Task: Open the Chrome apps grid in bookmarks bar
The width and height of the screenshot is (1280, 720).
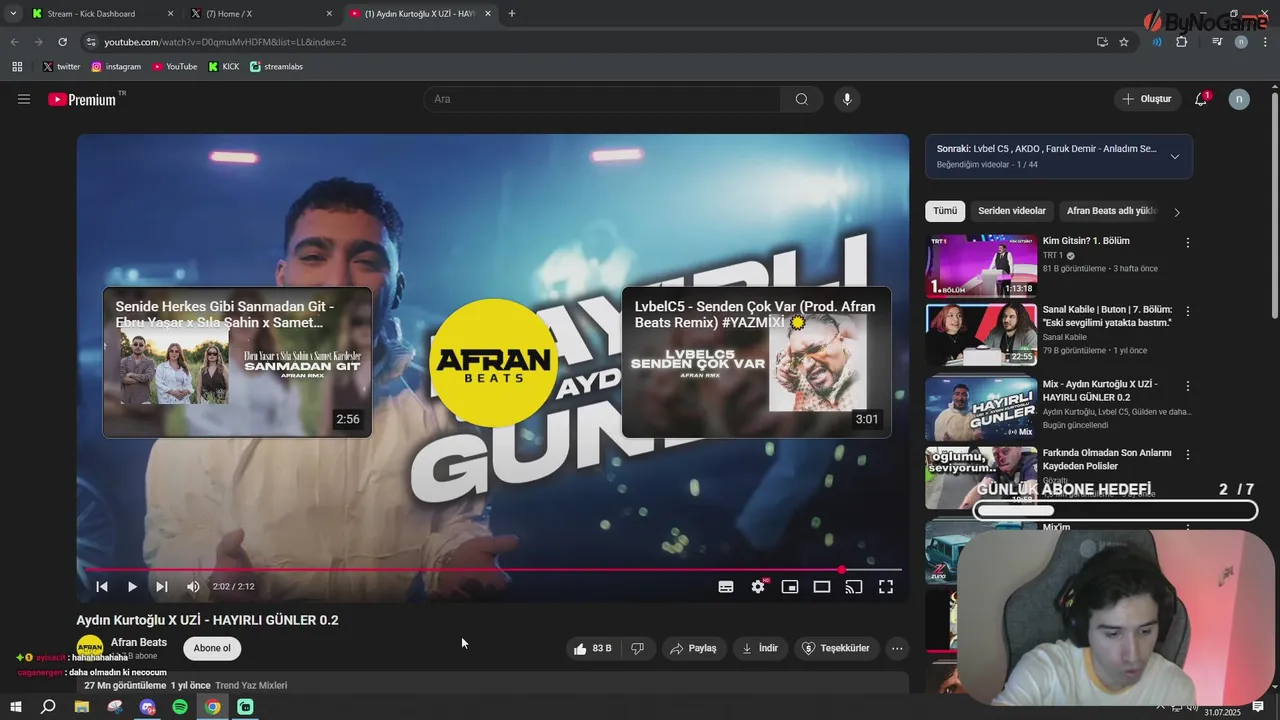Action: (x=17, y=67)
